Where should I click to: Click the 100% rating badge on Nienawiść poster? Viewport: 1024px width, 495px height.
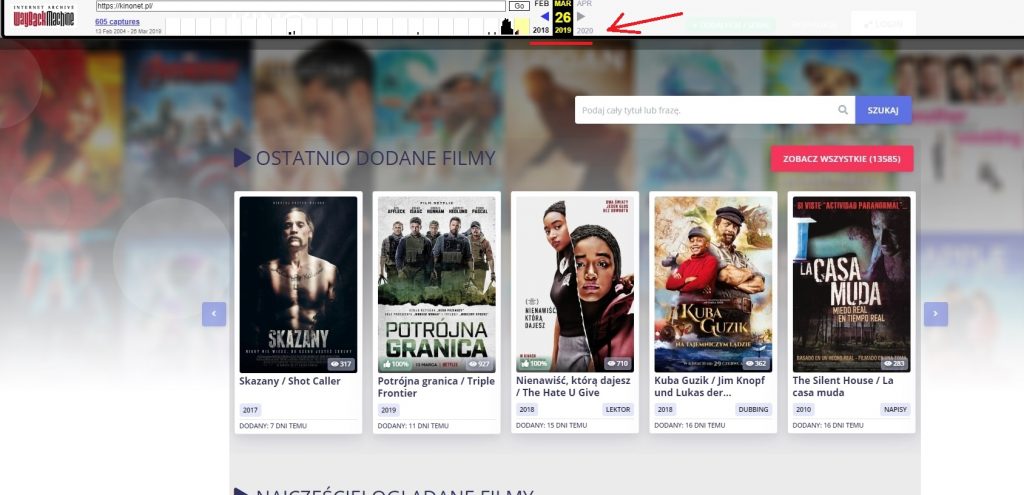coord(532,364)
